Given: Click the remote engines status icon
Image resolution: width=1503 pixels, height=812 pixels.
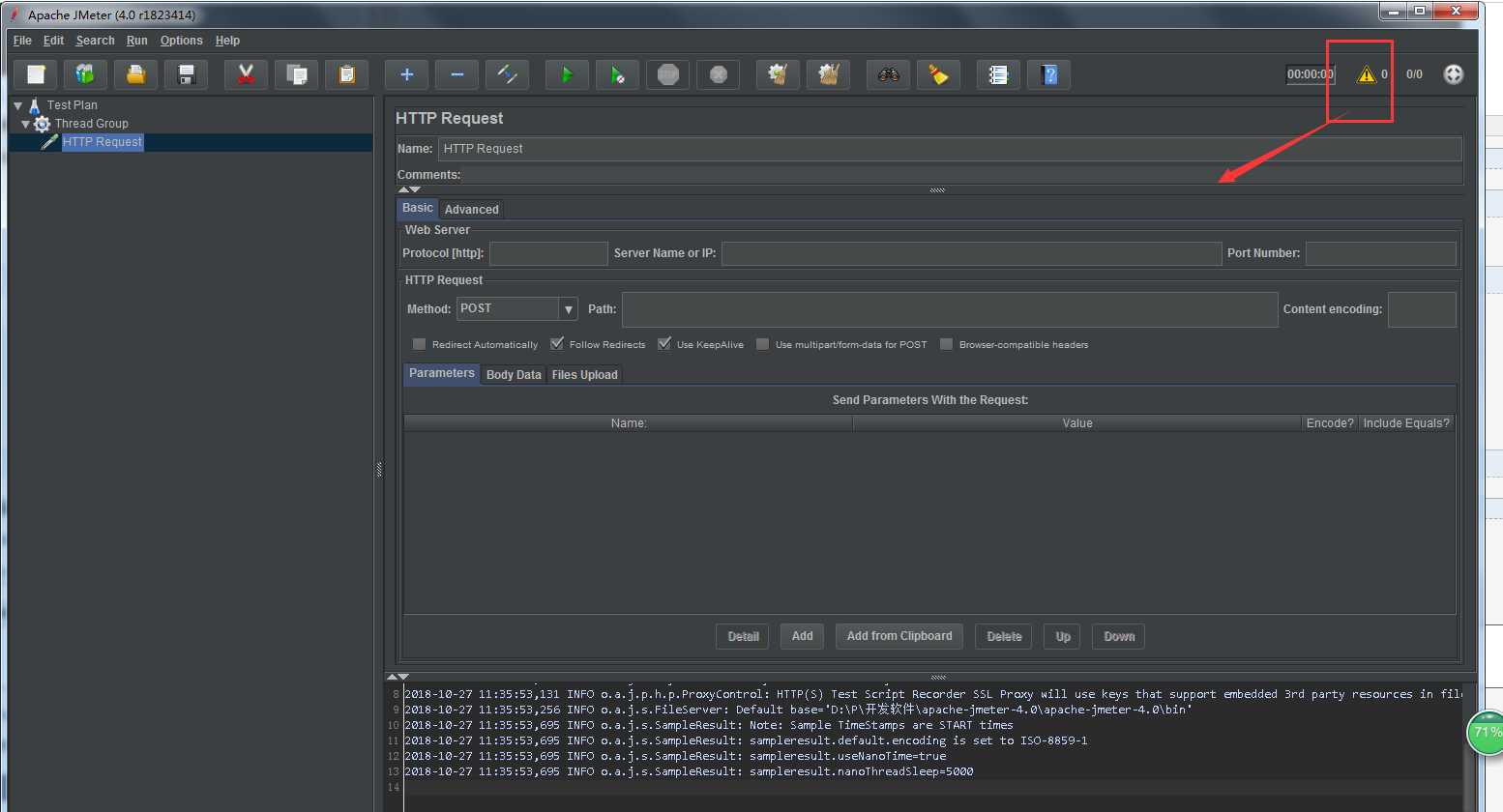Looking at the screenshot, I should coord(1454,74).
